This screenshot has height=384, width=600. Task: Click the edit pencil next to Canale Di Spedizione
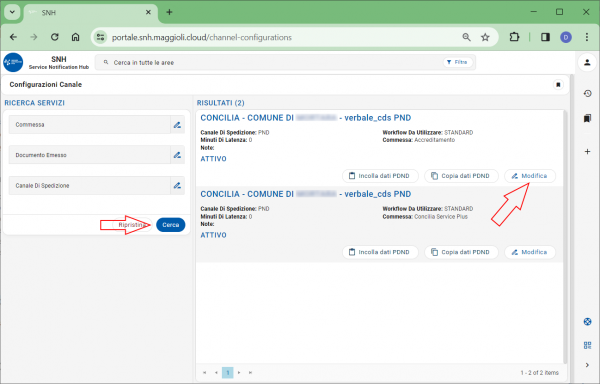[x=177, y=186]
